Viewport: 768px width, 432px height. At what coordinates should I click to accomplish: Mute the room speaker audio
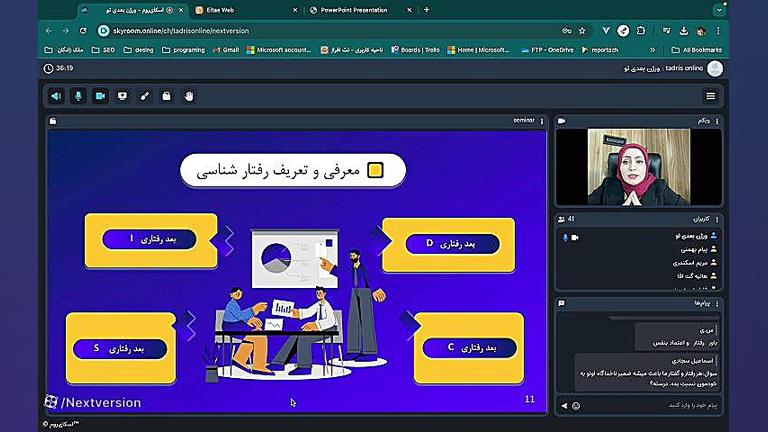[x=56, y=96]
